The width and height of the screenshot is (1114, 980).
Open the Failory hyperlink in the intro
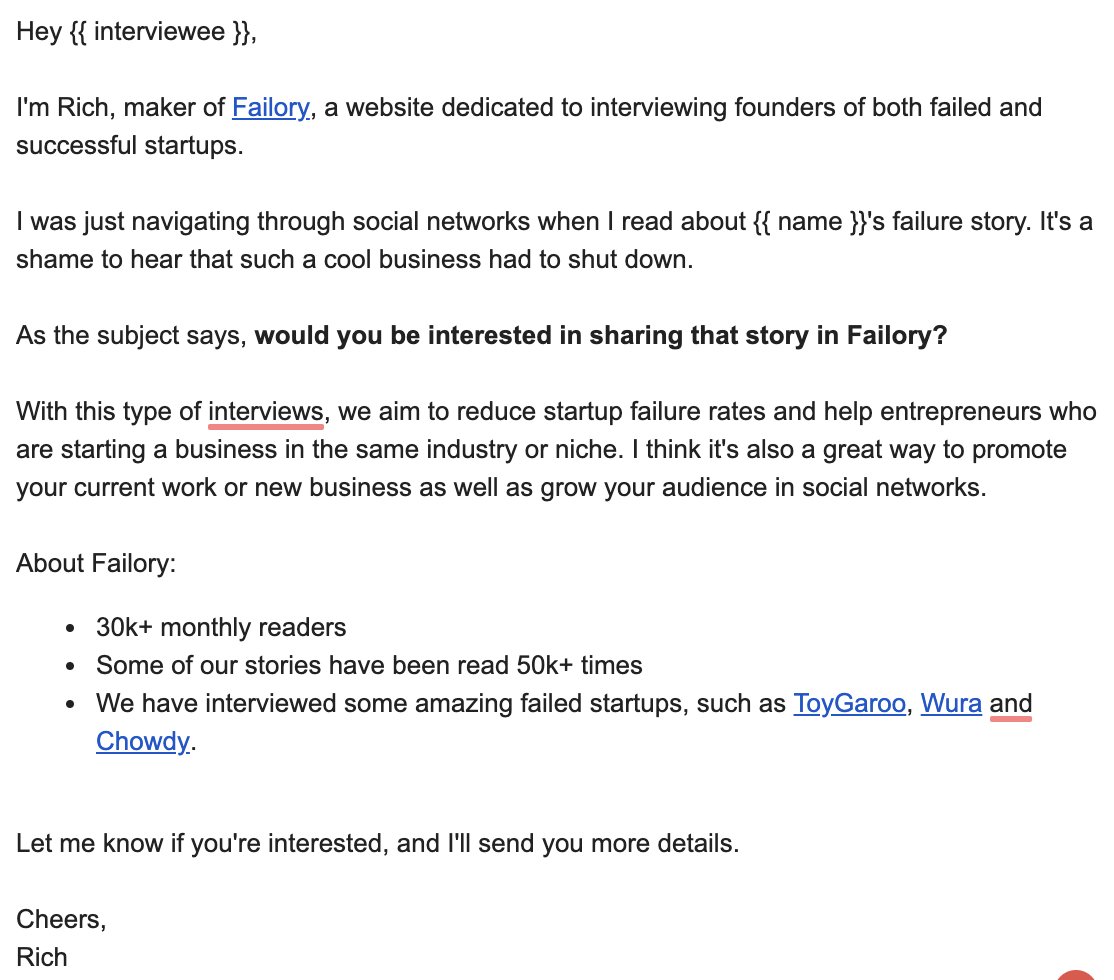[271, 107]
